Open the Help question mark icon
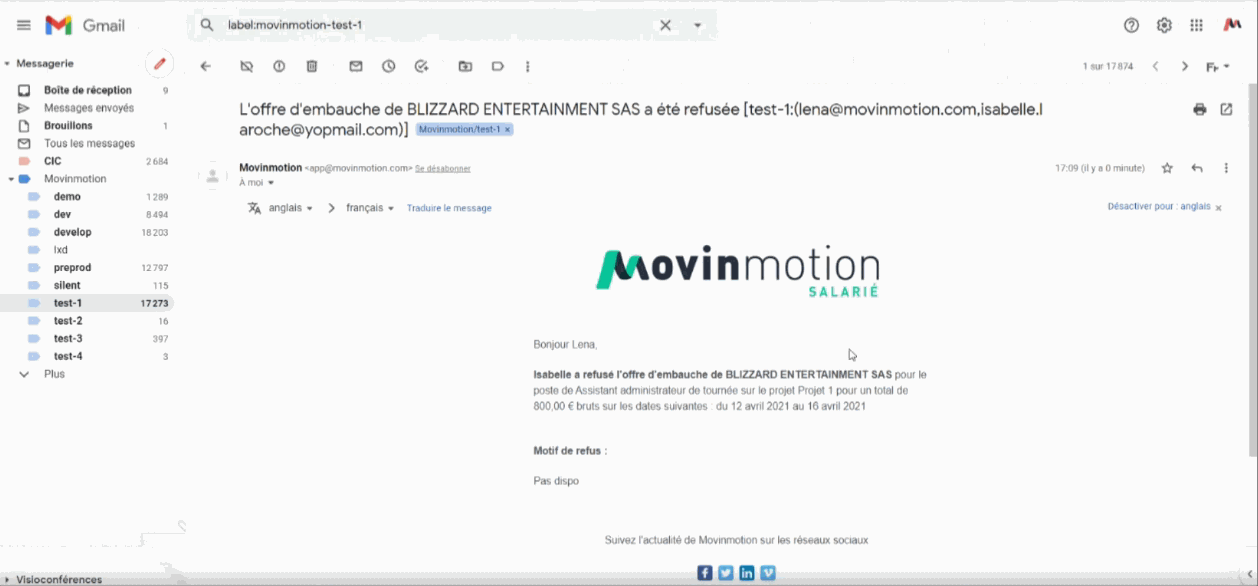 pos(1131,25)
